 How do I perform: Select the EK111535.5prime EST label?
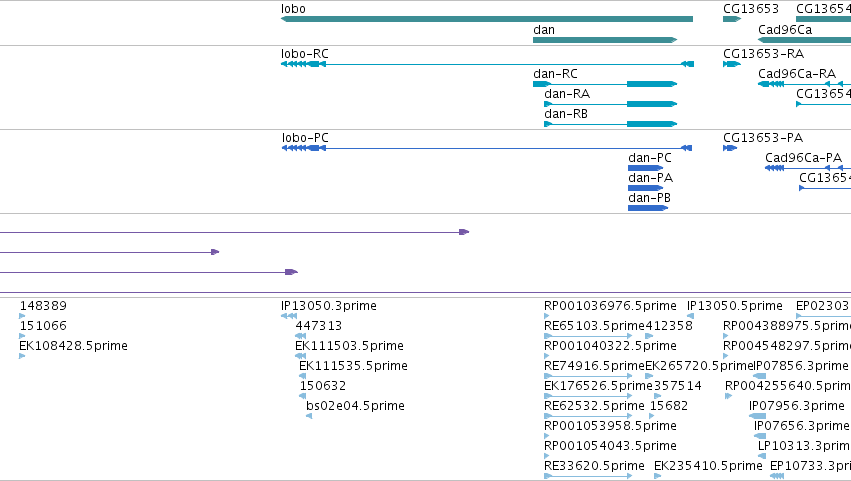tap(353, 366)
